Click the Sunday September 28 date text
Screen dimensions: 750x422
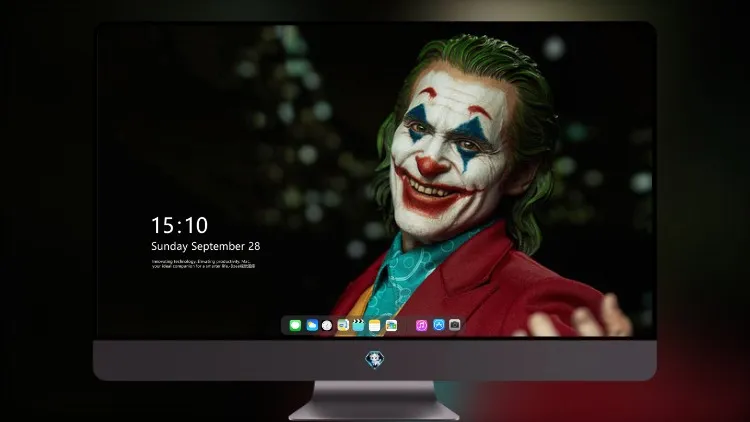pos(206,246)
